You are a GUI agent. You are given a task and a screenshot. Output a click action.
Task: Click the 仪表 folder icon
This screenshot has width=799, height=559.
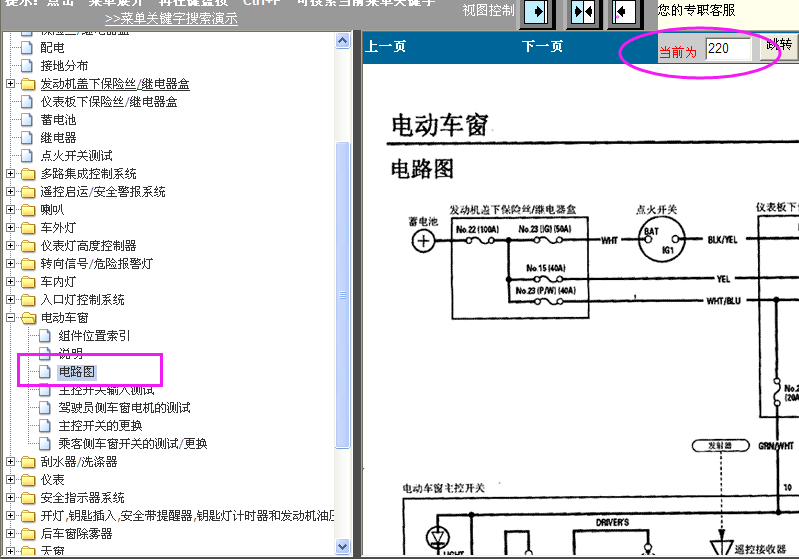coord(28,480)
